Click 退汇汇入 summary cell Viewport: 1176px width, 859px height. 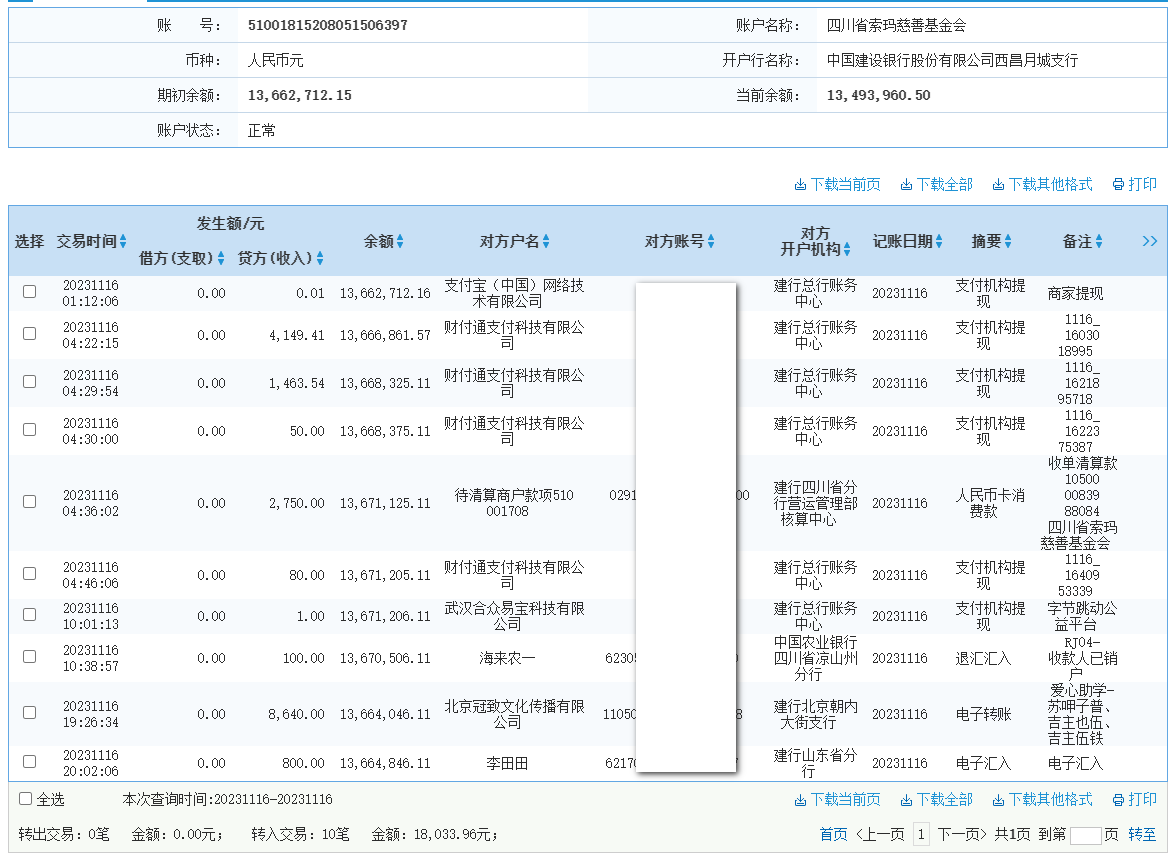point(982,659)
